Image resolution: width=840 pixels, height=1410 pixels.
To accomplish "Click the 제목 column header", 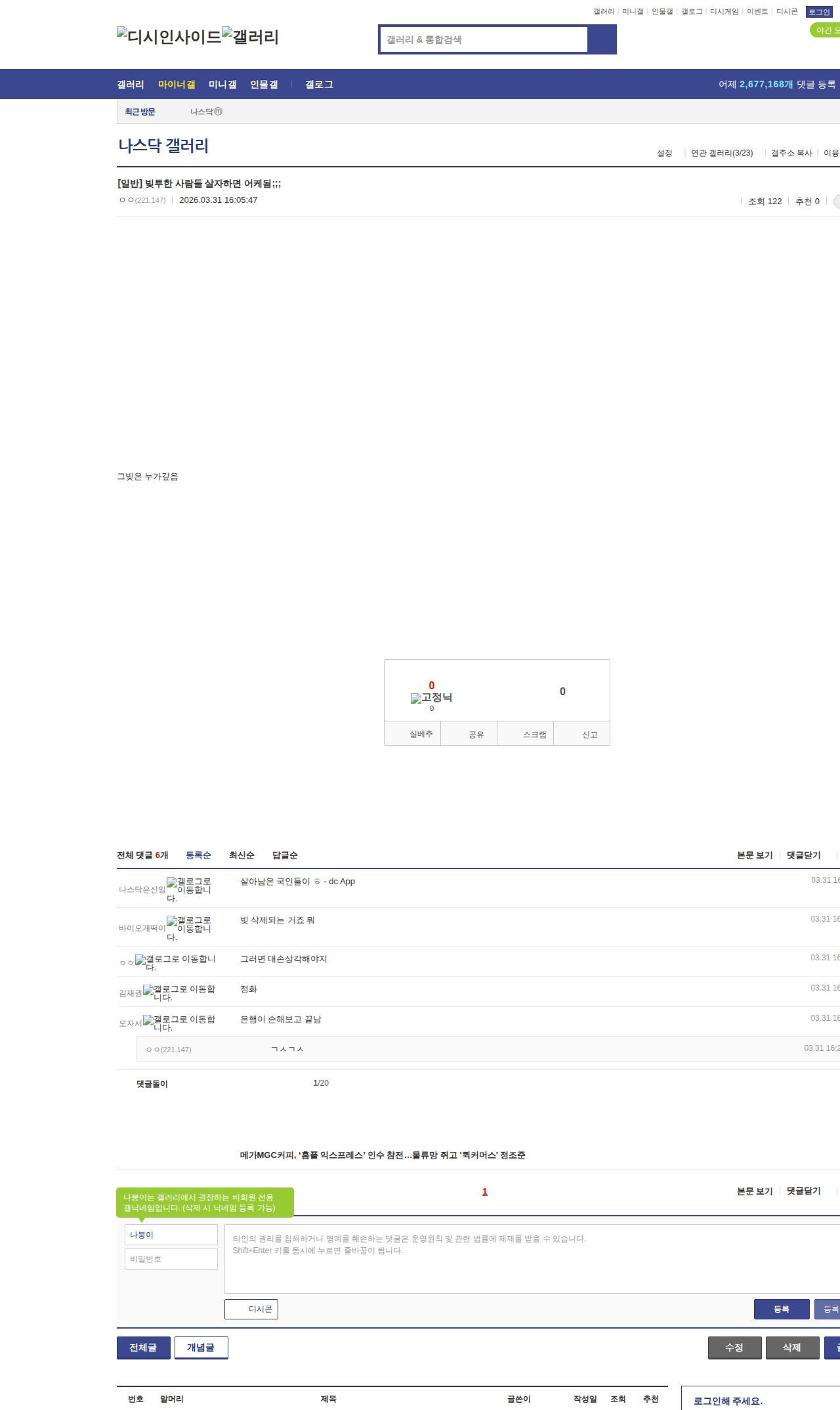I will pos(328,1399).
